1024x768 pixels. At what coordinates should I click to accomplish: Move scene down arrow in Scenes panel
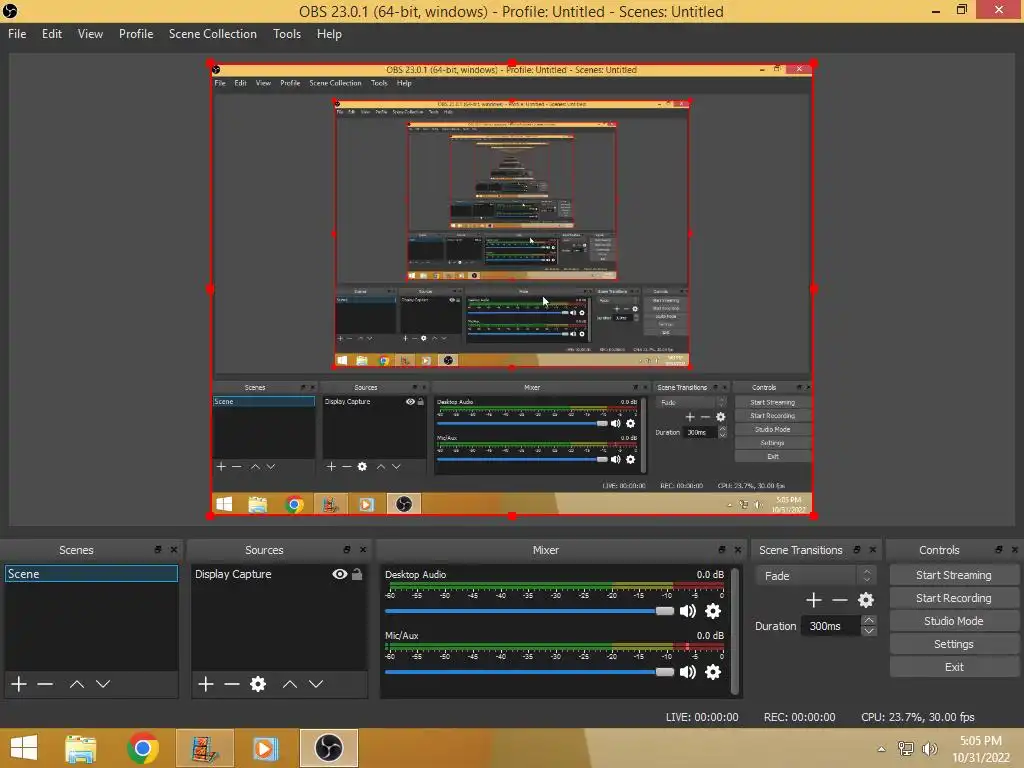(x=103, y=684)
